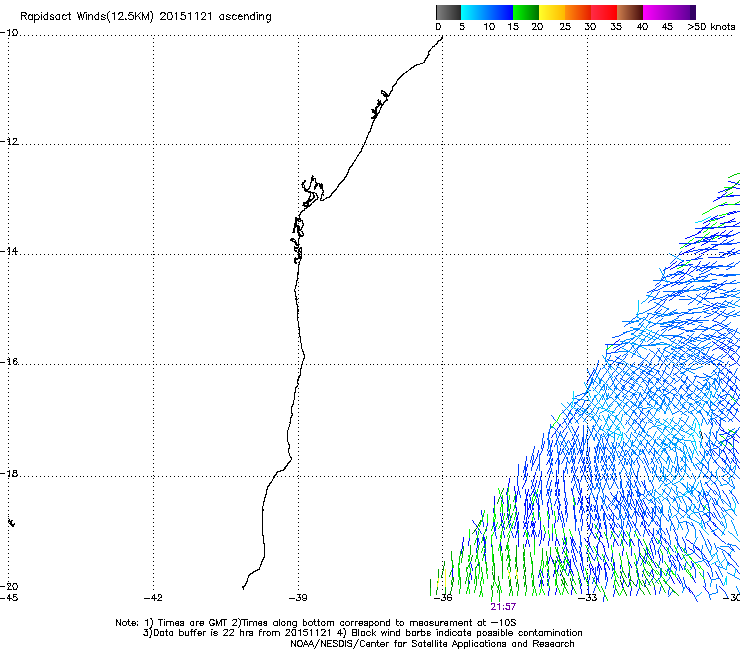Click the yellow 20-25 knots color swatch
The image size is (740, 650).
pyautogui.click(x=552, y=12)
